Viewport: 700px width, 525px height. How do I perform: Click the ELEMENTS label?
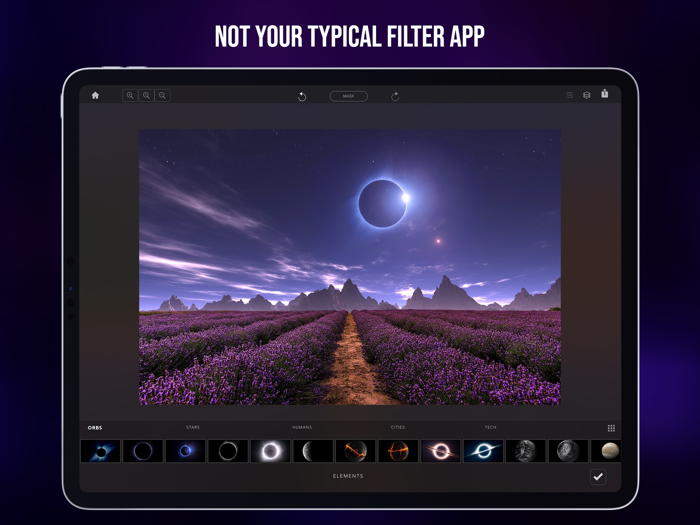348,476
